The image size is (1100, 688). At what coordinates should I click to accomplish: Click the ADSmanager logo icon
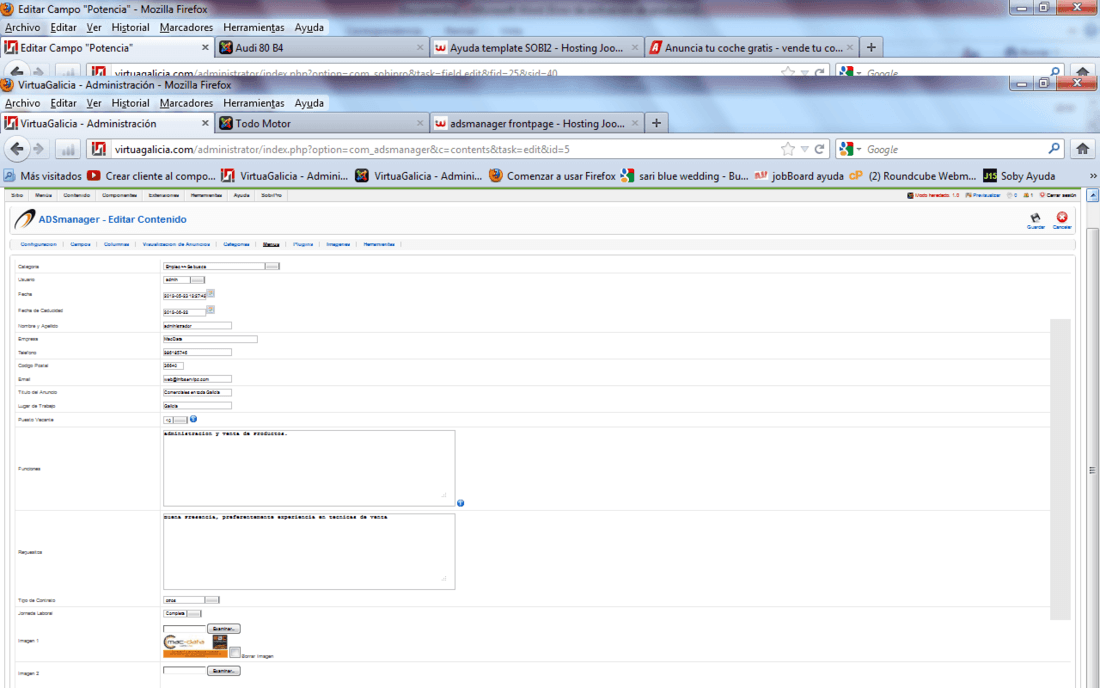(25, 219)
